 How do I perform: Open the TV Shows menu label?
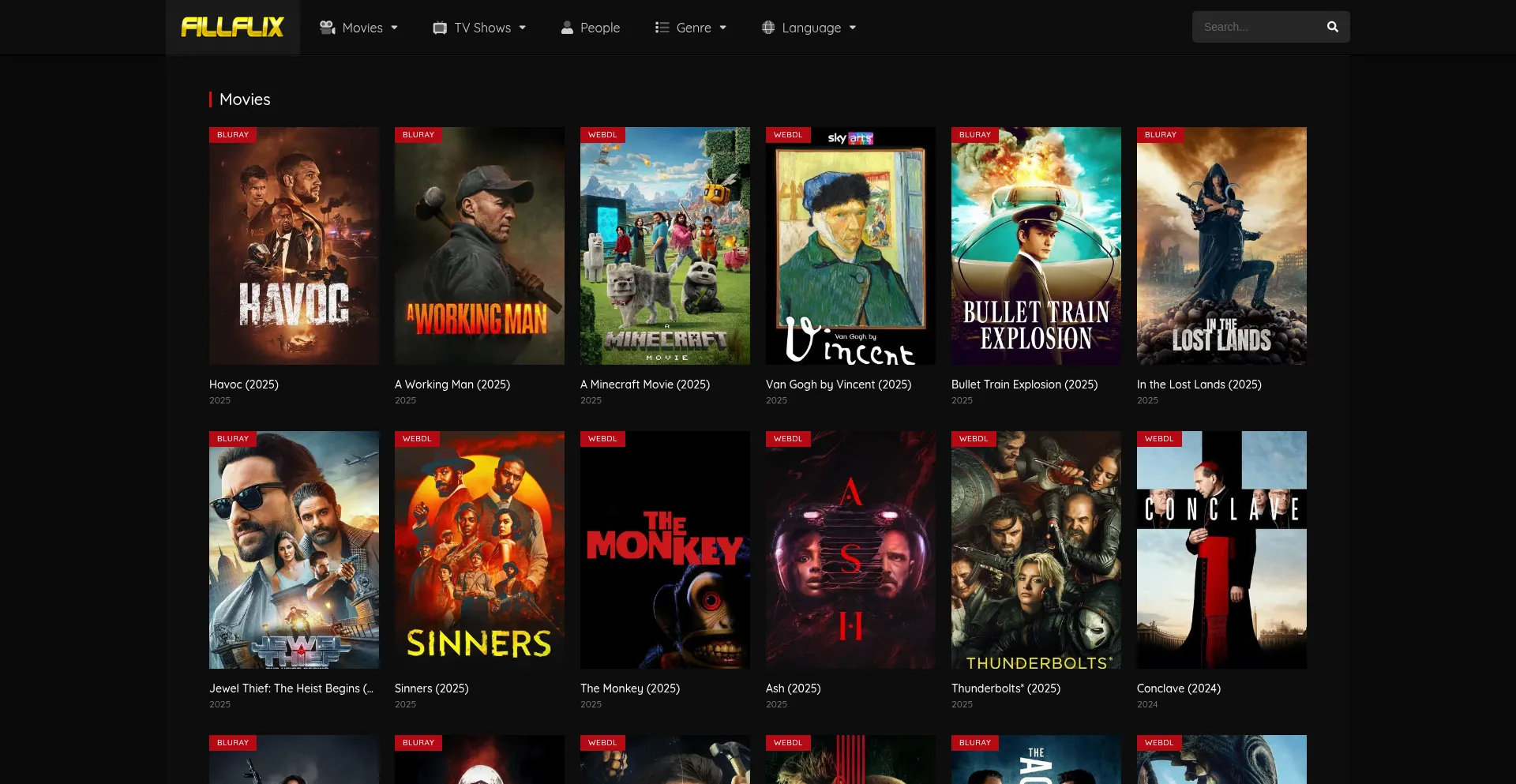(482, 28)
